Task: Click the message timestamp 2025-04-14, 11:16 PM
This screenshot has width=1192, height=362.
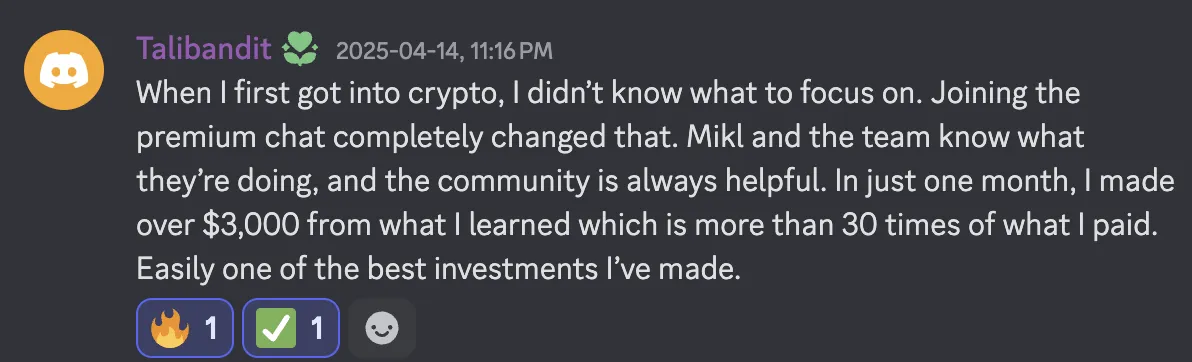Action: point(444,51)
